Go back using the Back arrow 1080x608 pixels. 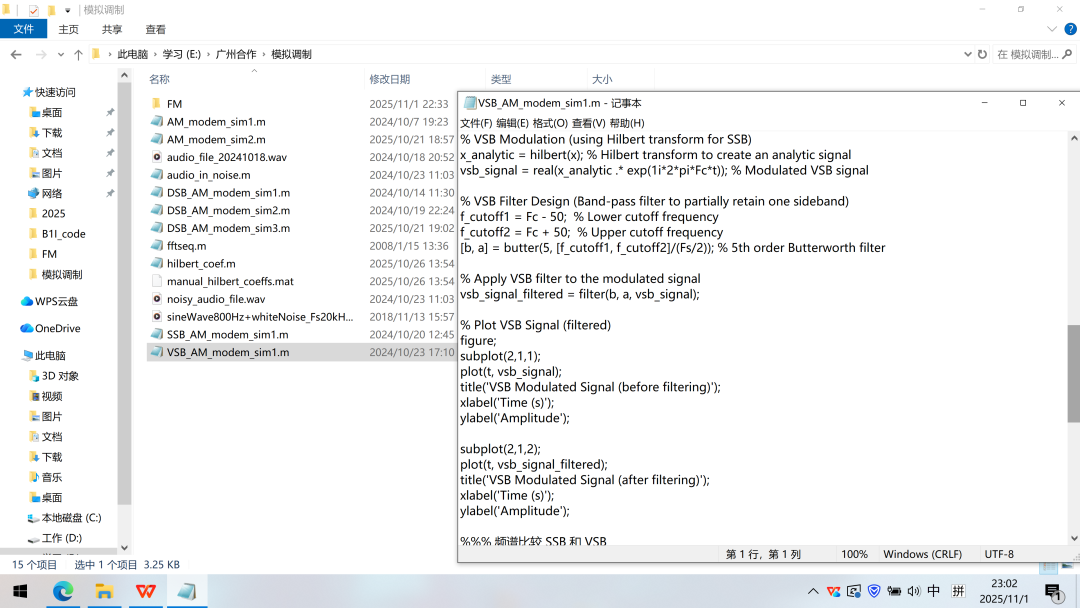point(16,54)
